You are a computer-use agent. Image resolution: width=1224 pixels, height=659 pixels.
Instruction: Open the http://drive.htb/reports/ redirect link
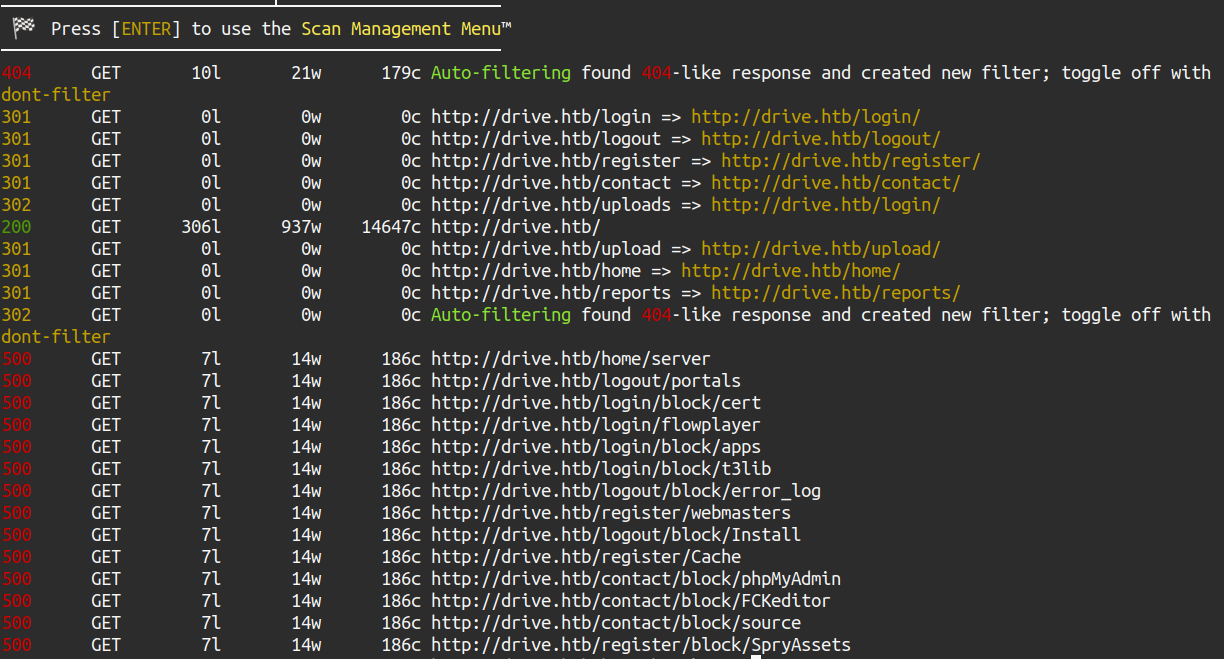835,293
